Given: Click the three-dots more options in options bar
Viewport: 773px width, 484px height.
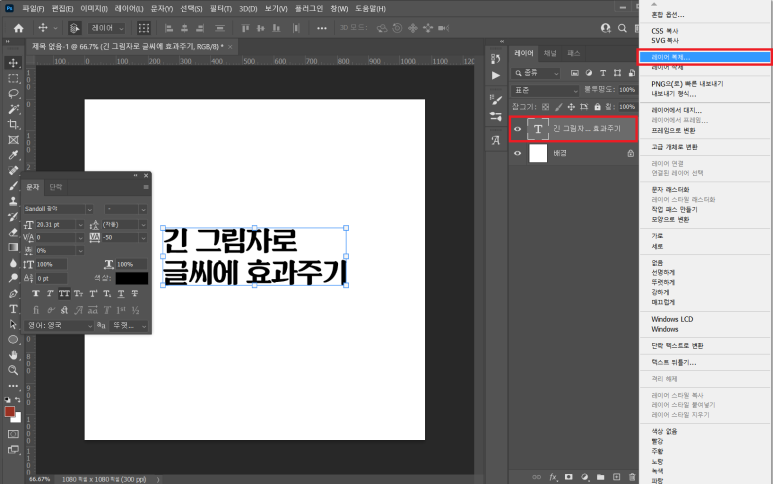Looking at the screenshot, I should (321, 28).
